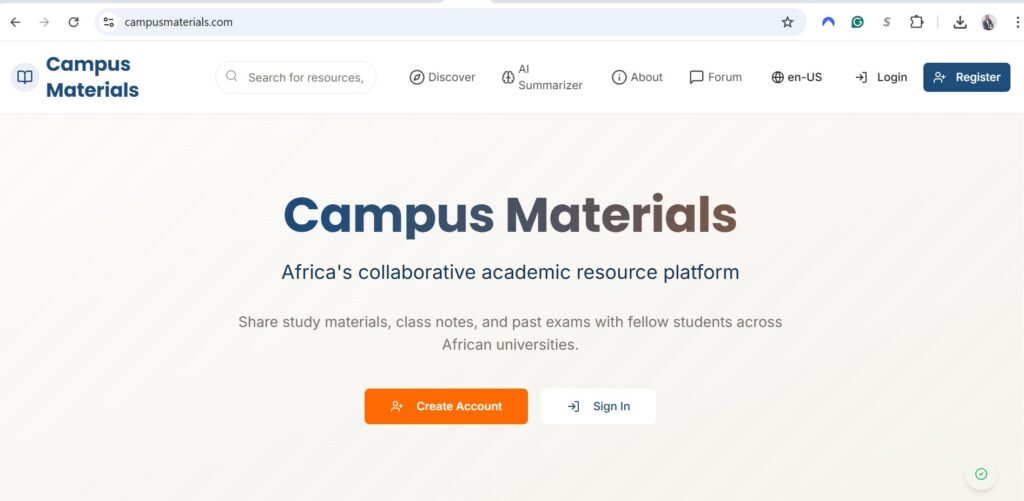Go to the AI Summarizer page
This screenshot has width=1024, height=501.
(542, 77)
